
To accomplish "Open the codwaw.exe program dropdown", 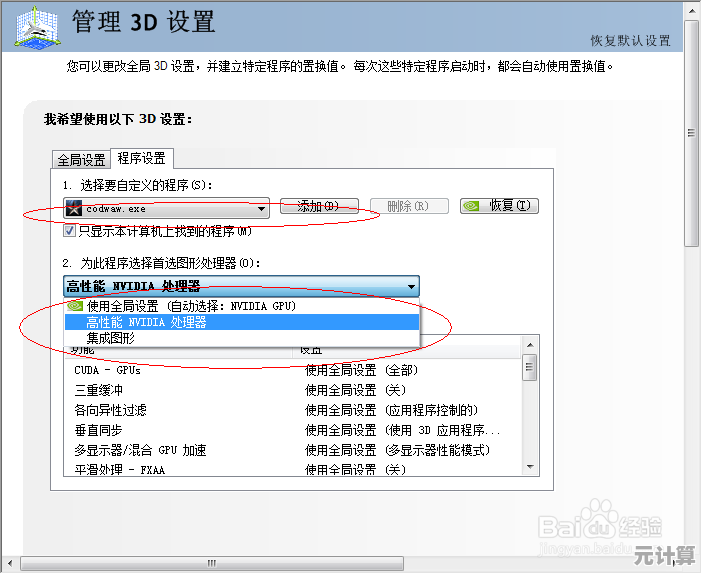I will (x=262, y=208).
